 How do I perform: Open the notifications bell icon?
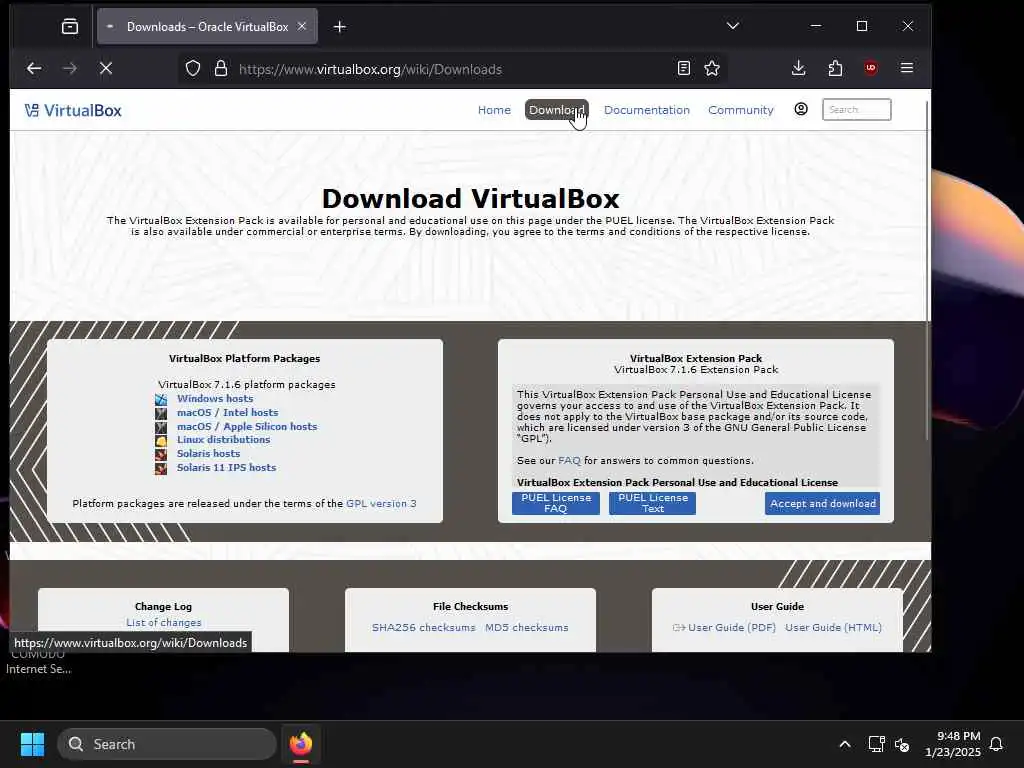point(996,744)
